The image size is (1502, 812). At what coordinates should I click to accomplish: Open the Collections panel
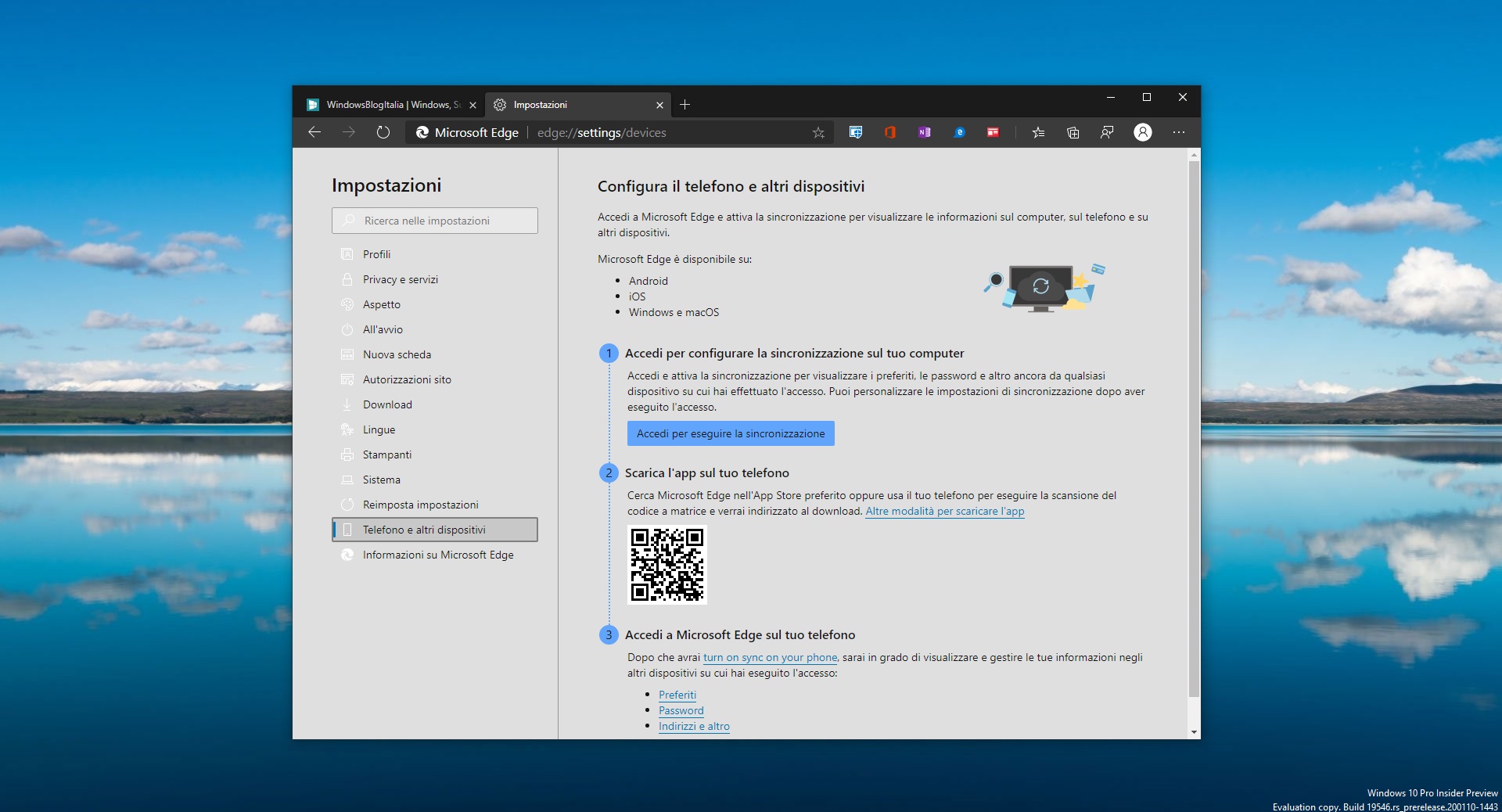(1073, 132)
